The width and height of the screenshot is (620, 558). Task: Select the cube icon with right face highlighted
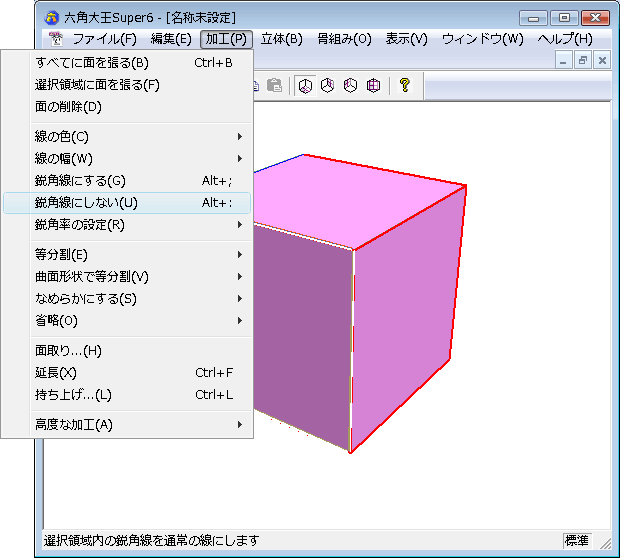point(327,85)
